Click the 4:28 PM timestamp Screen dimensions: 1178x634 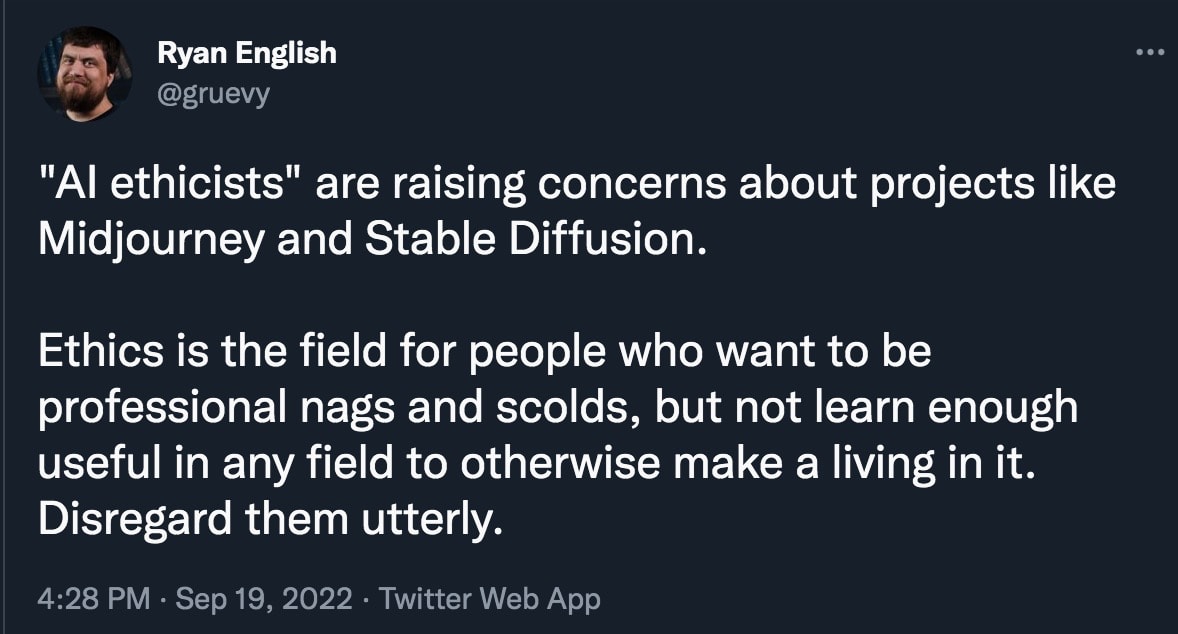94,599
